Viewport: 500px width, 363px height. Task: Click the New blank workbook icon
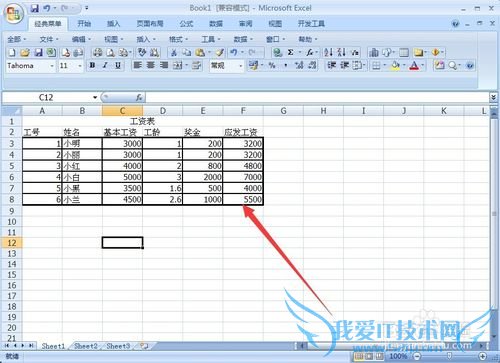[x=12, y=52]
